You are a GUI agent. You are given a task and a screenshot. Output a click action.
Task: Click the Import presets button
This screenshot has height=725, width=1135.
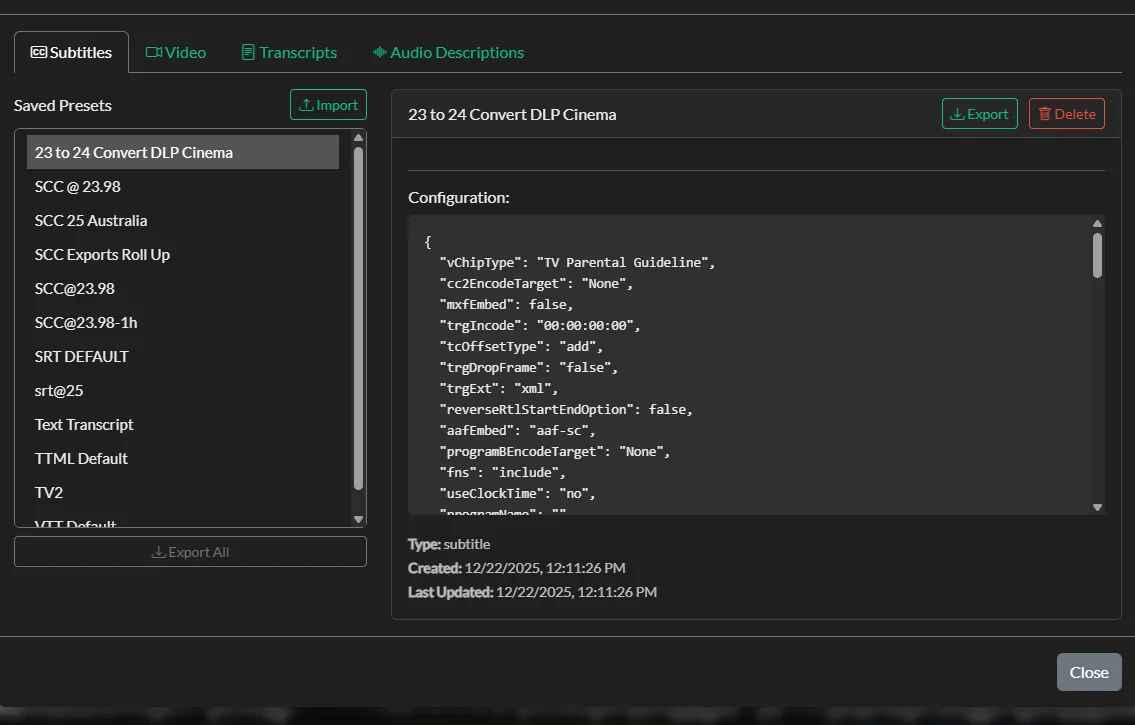click(329, 105)
